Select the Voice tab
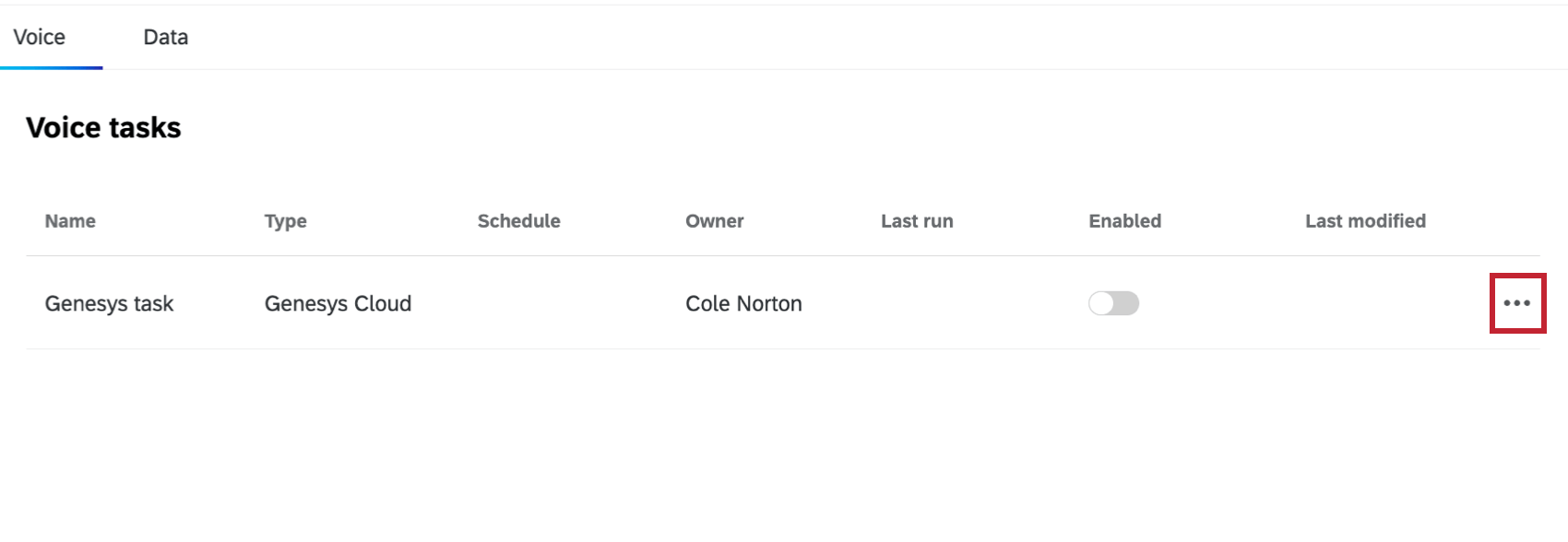Viewport: 1568px width, 542px height. [40, 37]
